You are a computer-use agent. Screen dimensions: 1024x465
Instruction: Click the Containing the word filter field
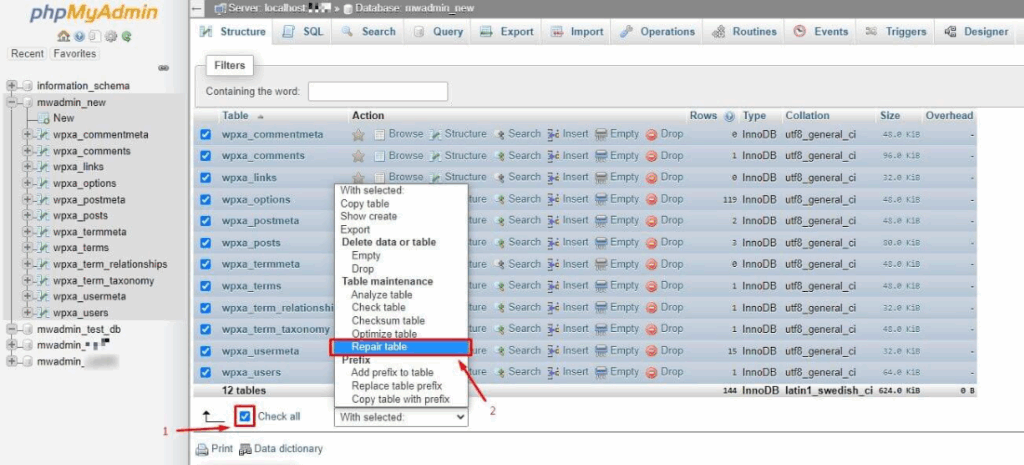(x=378, y=92)
